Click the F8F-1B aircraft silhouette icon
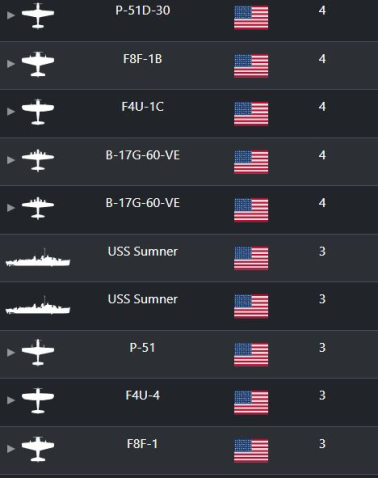 [x=38, y=64]
